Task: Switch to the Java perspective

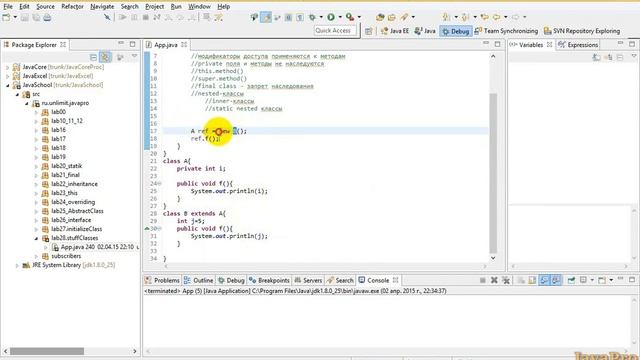Action: [x=425, y=31]
